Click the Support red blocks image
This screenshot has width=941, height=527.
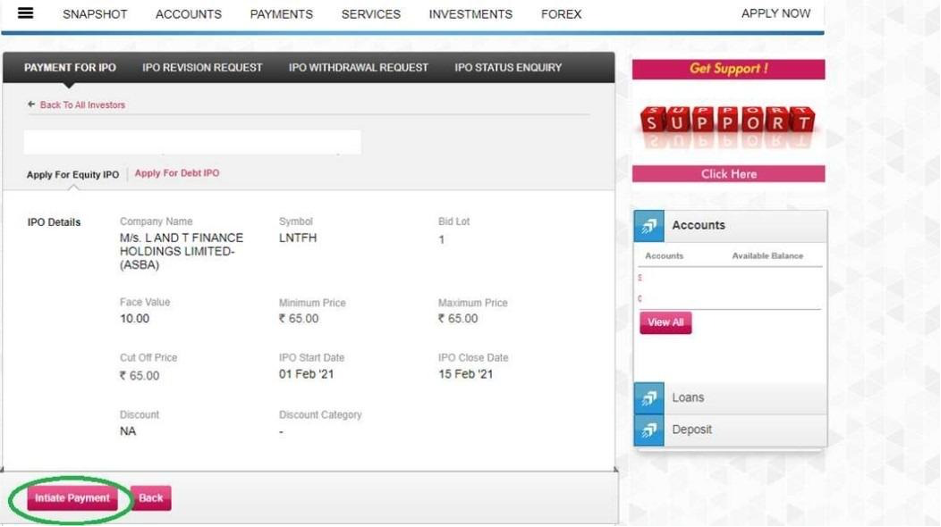click(728, 124)
